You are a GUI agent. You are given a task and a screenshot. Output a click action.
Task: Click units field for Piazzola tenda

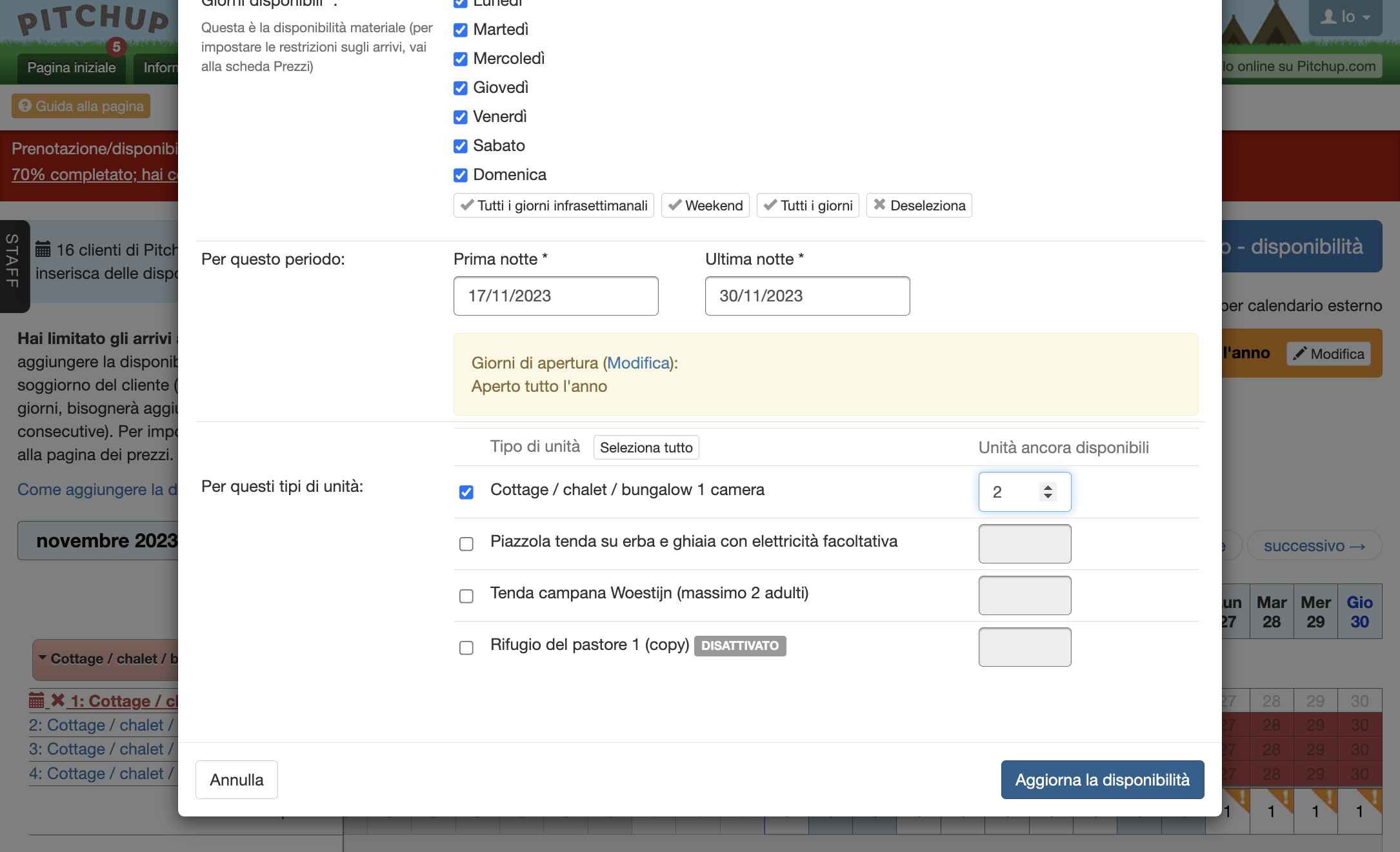[x=1025, y=543]
